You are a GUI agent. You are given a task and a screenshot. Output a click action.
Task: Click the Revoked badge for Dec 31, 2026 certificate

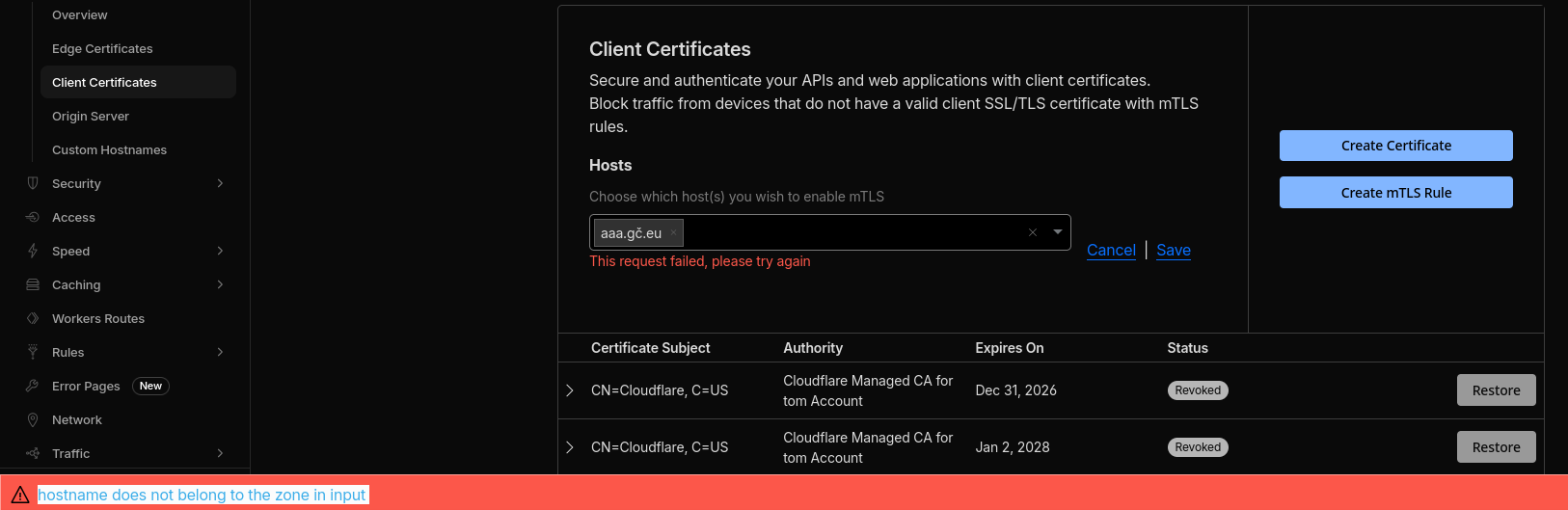click(x=1198, y=390)
